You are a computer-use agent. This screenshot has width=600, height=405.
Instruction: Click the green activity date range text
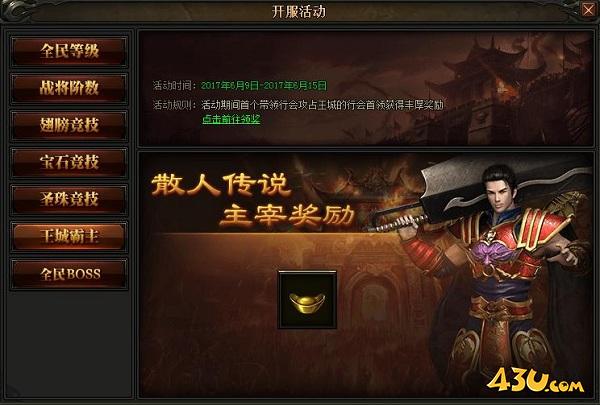coord(264,85)
